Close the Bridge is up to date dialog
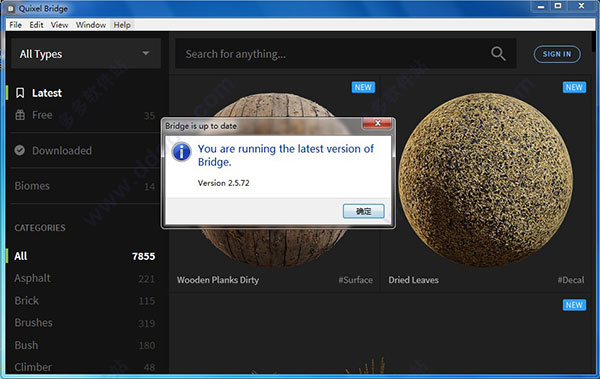This screenshot has width=600, height=379. (377, 123)
